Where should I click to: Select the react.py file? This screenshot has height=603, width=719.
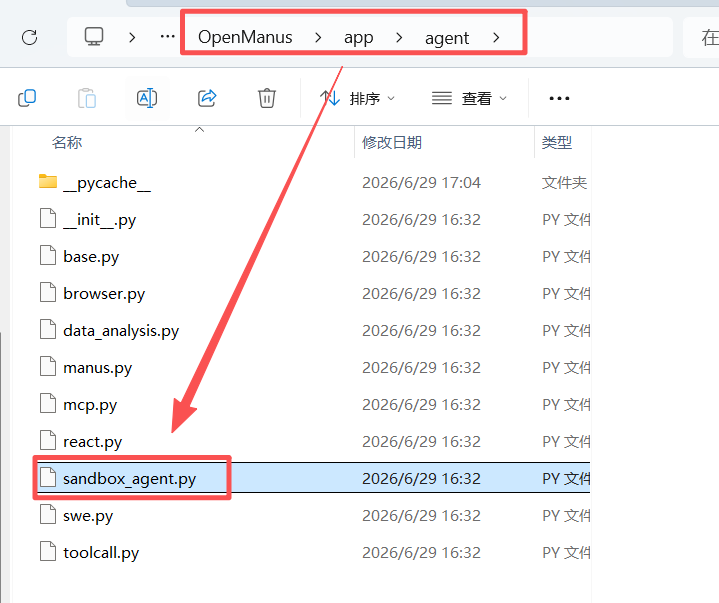pos(93,442)
